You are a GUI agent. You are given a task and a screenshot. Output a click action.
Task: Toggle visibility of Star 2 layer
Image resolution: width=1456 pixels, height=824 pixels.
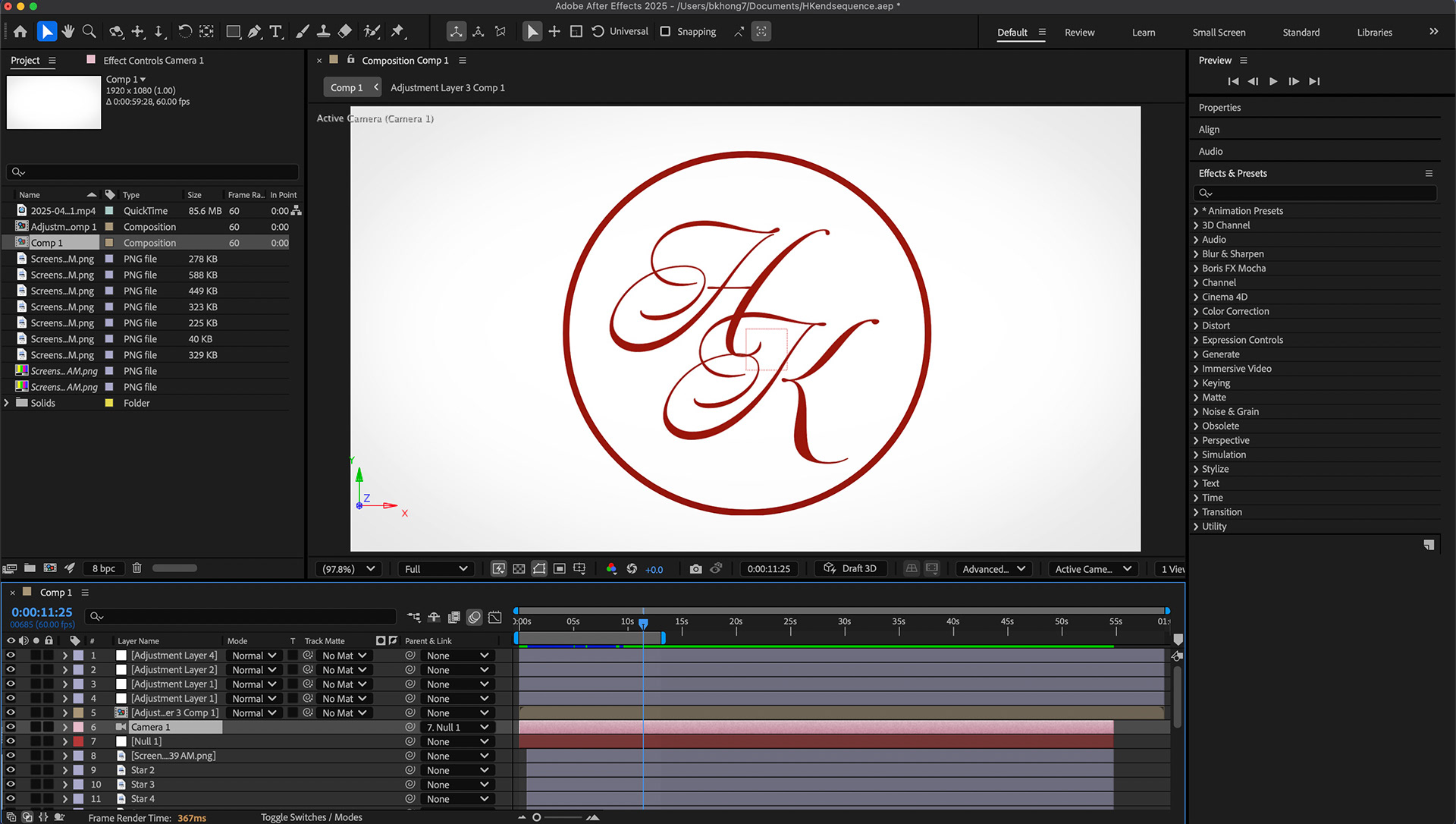click(11, 770)
